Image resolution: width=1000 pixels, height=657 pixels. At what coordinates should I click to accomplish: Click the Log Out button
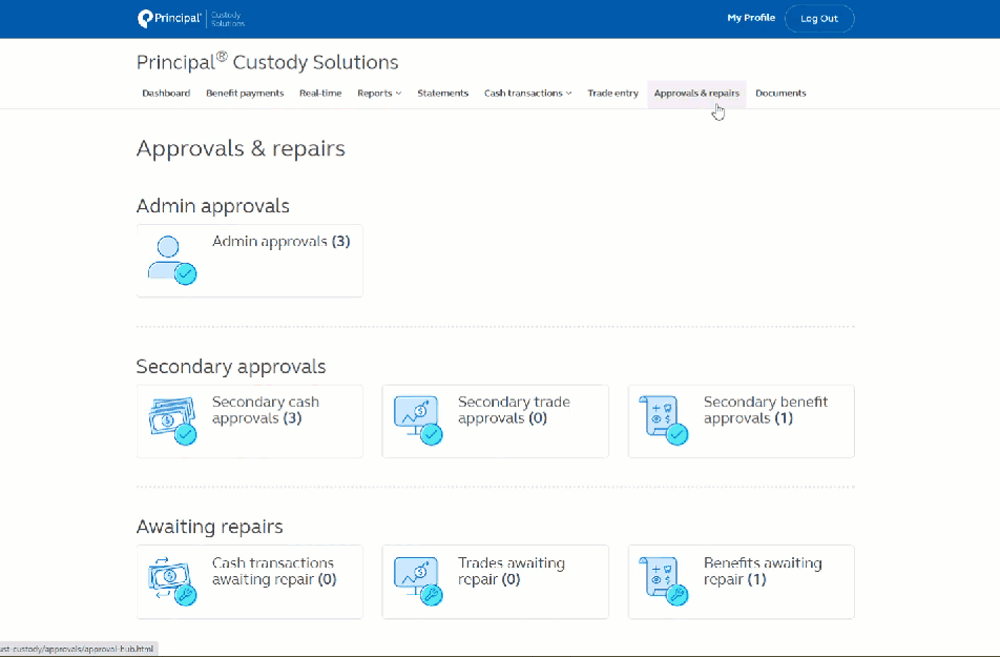(819, 18)
